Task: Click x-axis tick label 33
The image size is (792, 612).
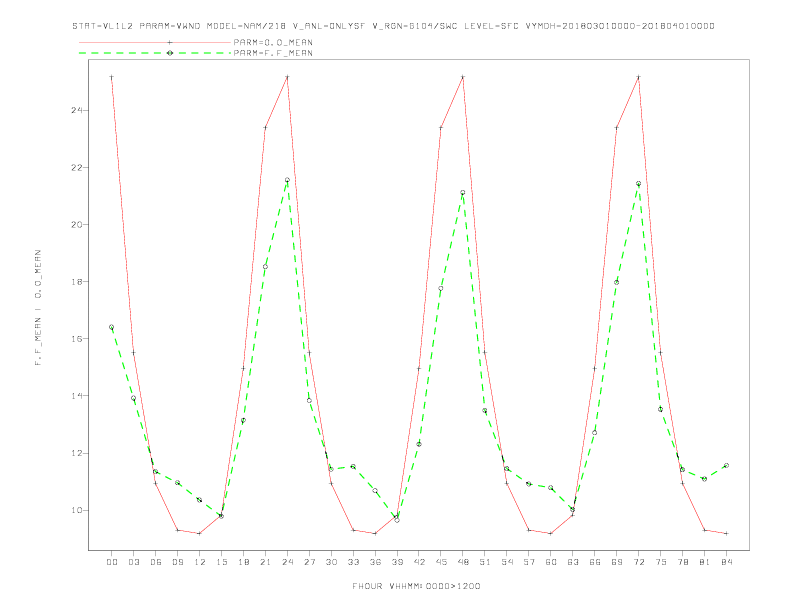Action: point(353,562)
